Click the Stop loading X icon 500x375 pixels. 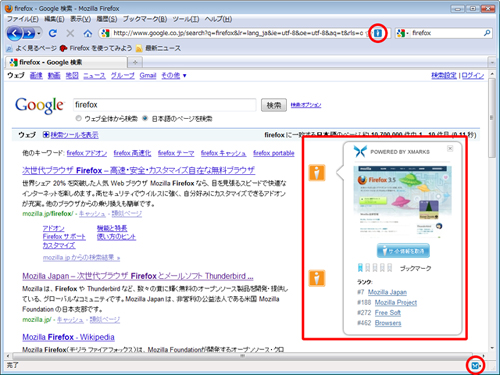70,33
